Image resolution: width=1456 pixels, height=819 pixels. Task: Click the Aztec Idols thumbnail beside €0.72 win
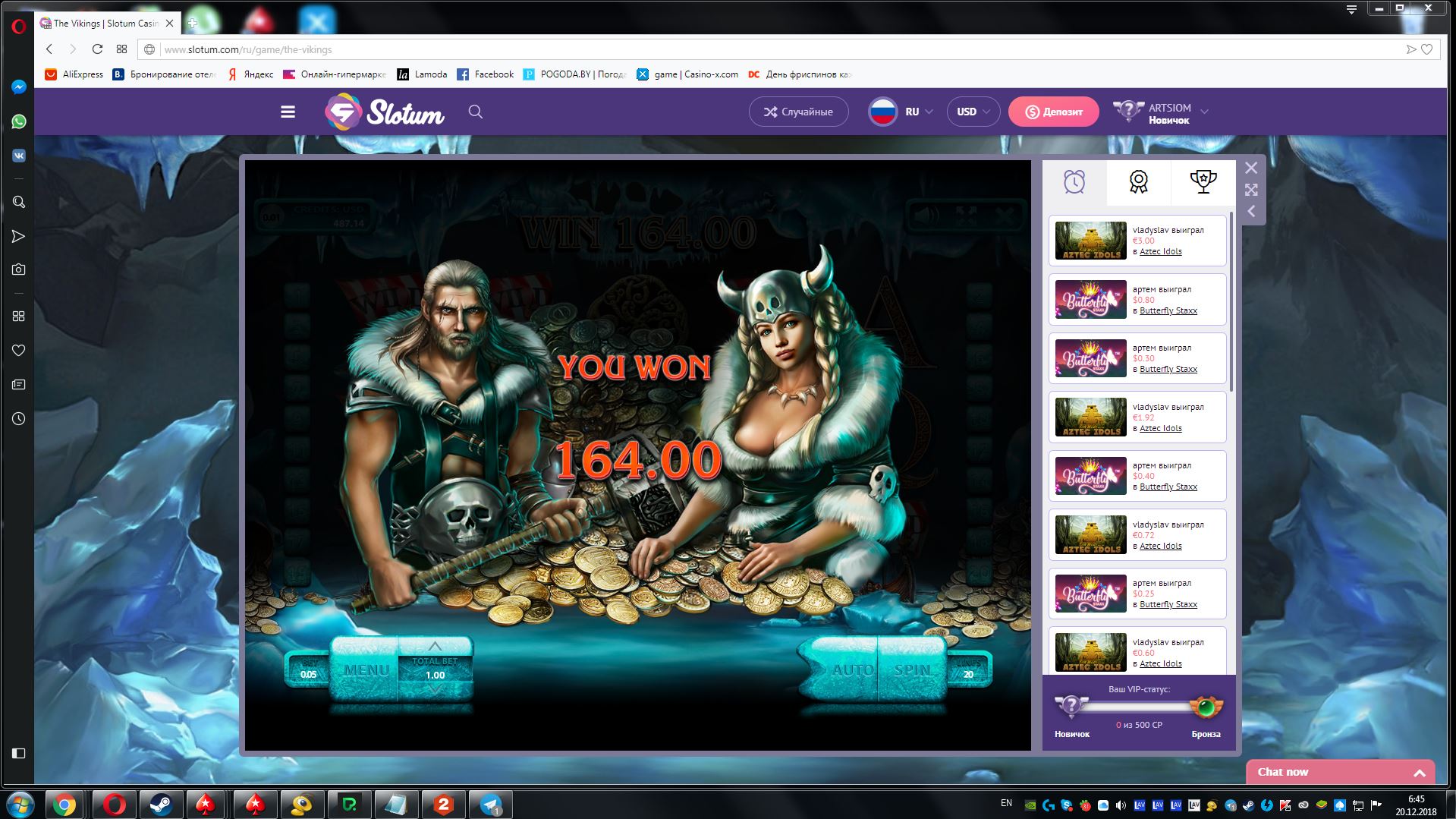pyautogui.click(x=1091, y=534)
